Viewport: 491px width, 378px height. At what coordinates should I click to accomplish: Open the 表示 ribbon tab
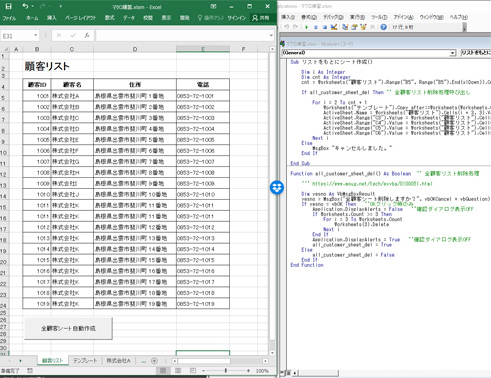[166, 18]
